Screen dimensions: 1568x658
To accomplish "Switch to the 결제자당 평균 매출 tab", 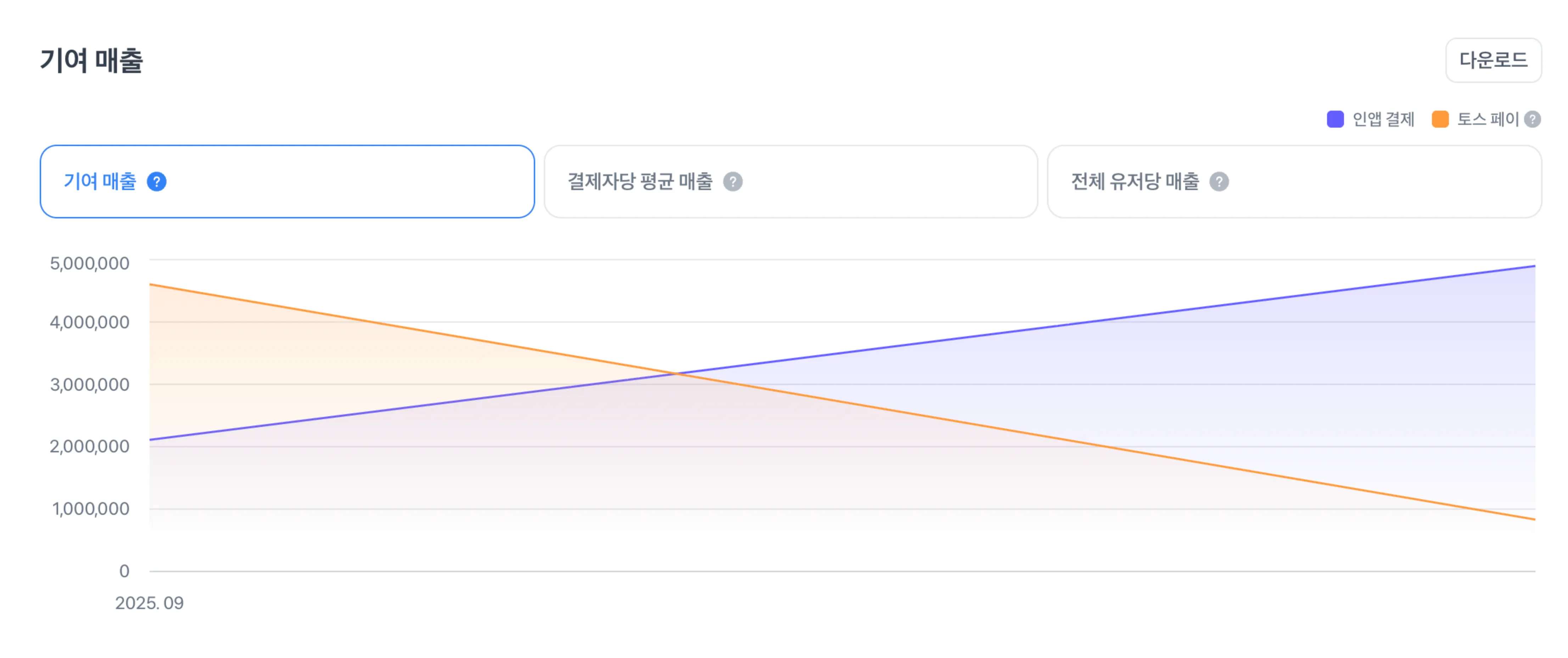I will [790, 182].
